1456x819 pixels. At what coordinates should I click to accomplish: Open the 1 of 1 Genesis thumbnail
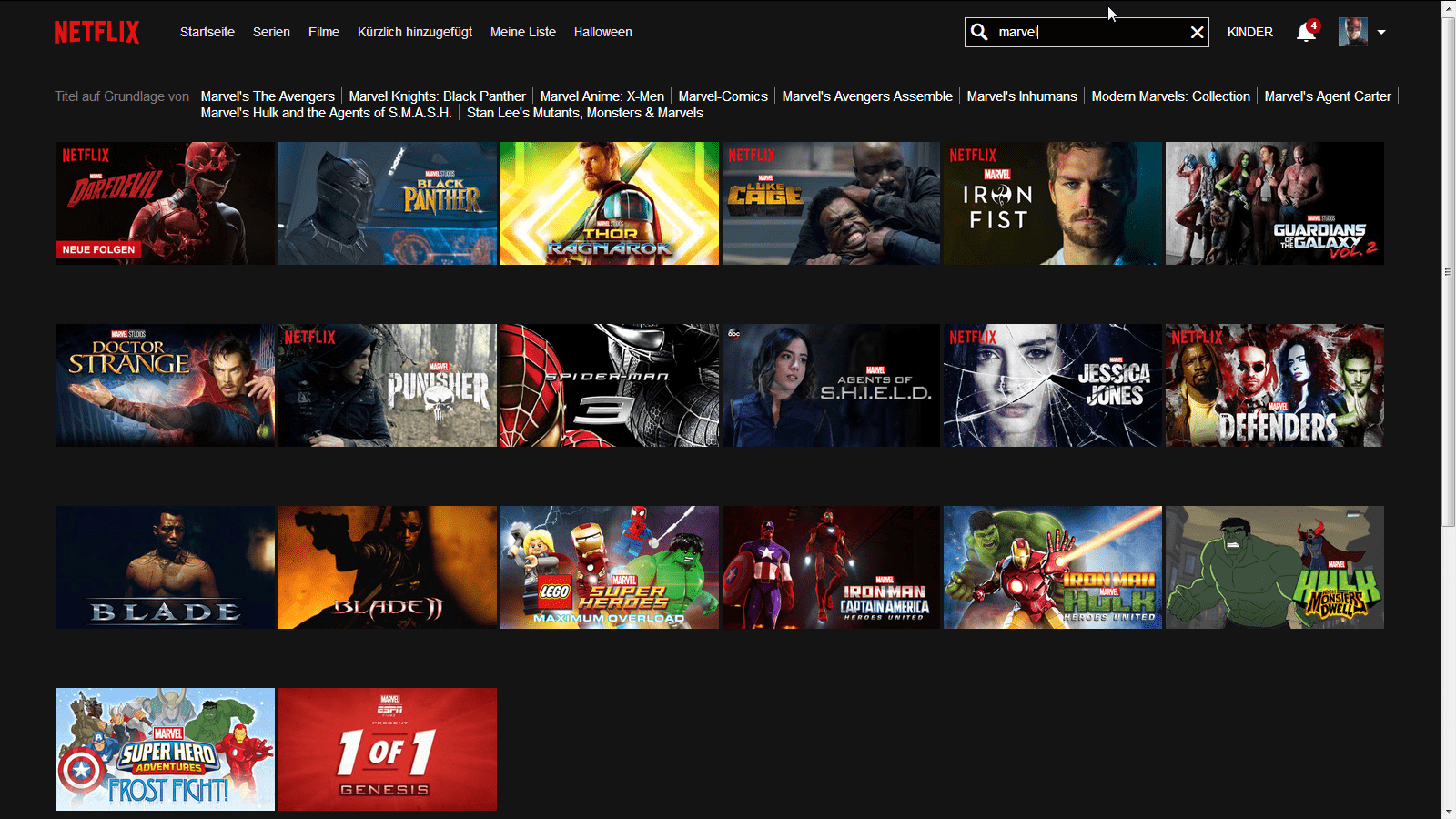(x=388, y=749)
